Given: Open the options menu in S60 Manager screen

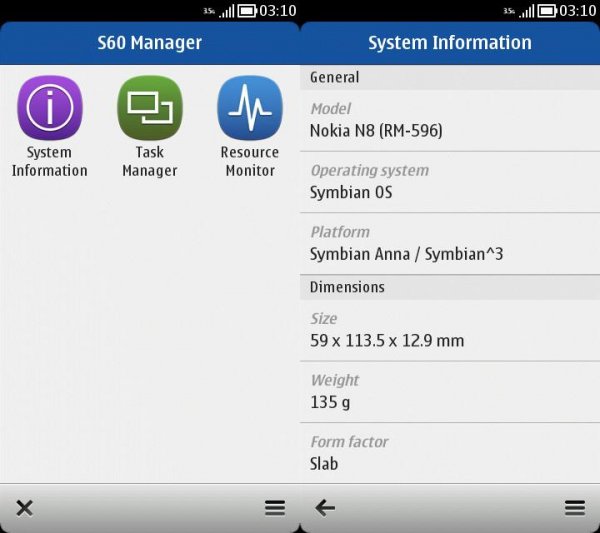Looking at the screenshot, I should [x=275, y=508].
